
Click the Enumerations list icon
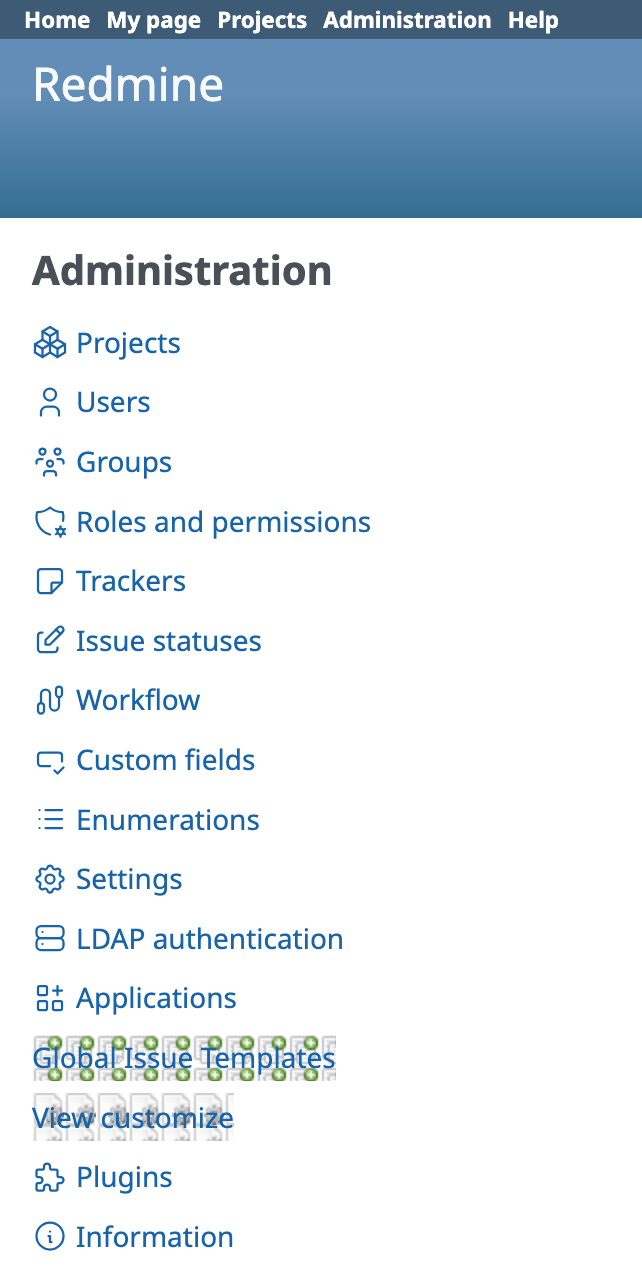49,821
